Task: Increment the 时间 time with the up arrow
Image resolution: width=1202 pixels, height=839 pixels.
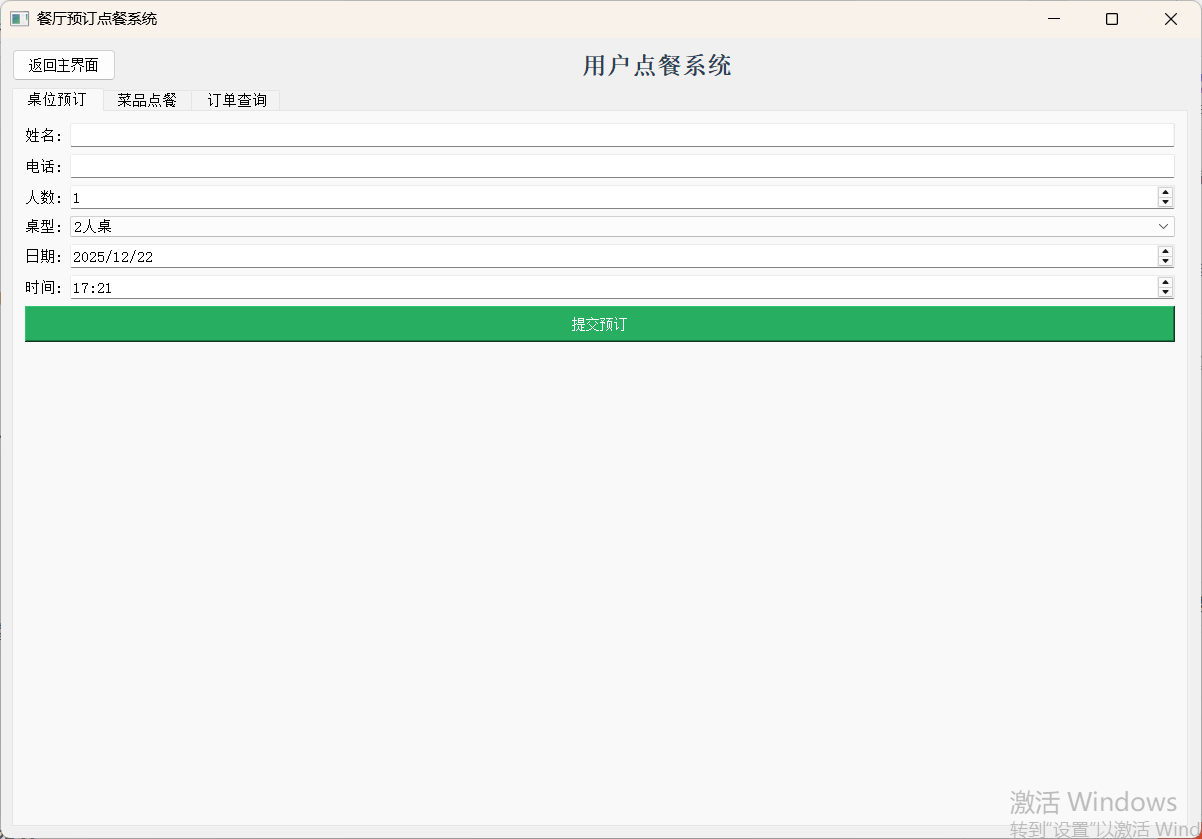Action: pos(1165,282)
